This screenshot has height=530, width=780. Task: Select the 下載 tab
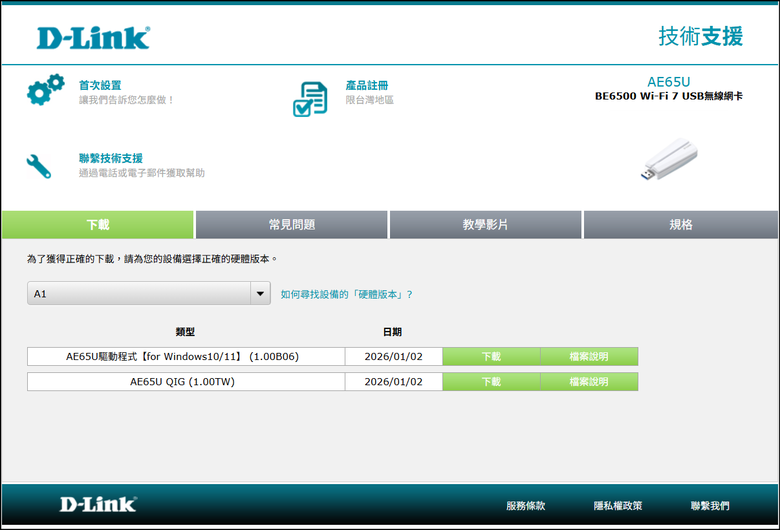[x=98, y=224]
